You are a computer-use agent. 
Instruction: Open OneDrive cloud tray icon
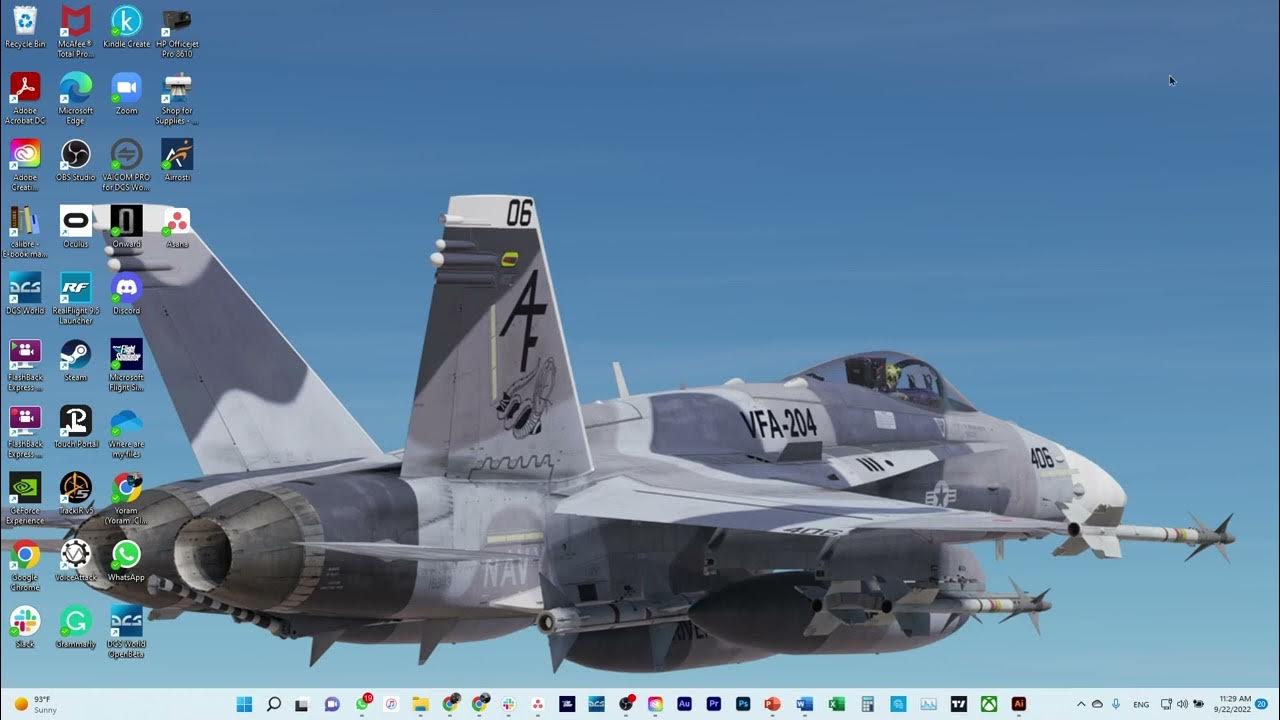(x=1097, y=704)
